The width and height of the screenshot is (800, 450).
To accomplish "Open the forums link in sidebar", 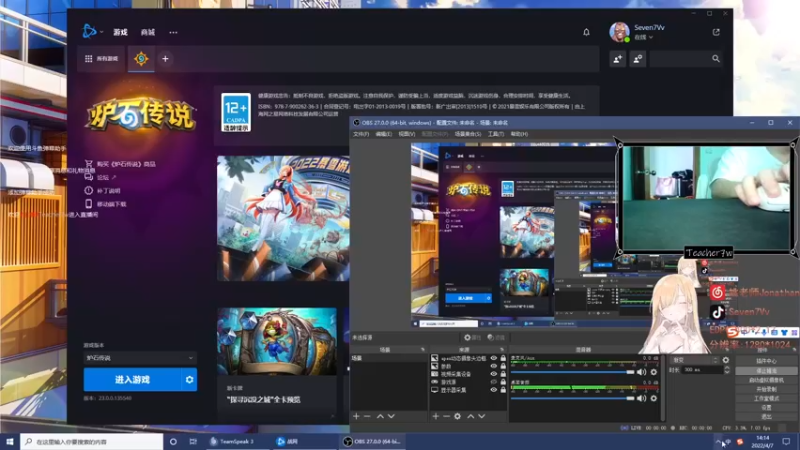I will point(101,177).
